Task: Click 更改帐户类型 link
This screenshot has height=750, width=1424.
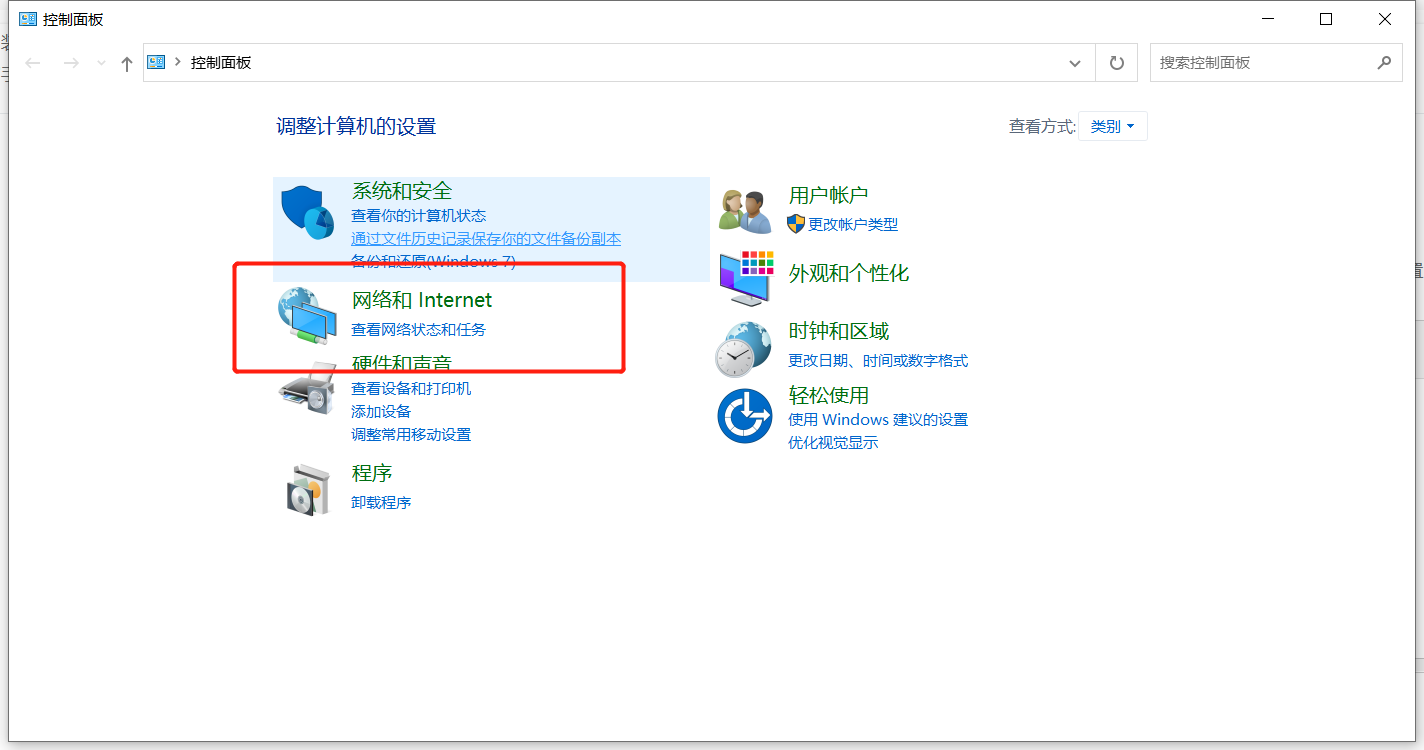Action: pos(853,224)
